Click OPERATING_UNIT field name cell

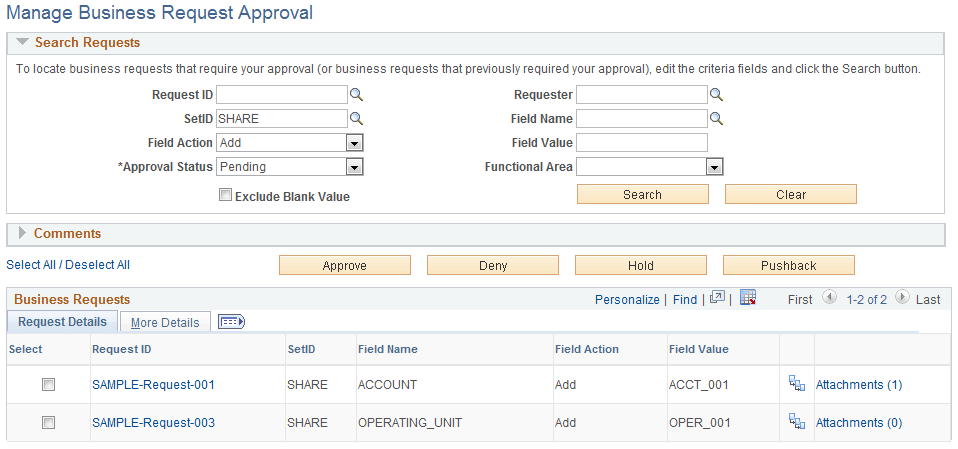(410, 423)
